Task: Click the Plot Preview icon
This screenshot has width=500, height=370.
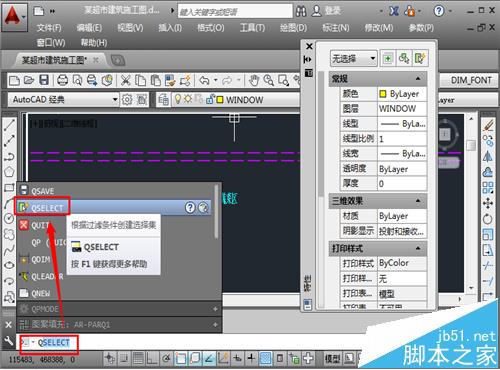Action: point(77,80)
